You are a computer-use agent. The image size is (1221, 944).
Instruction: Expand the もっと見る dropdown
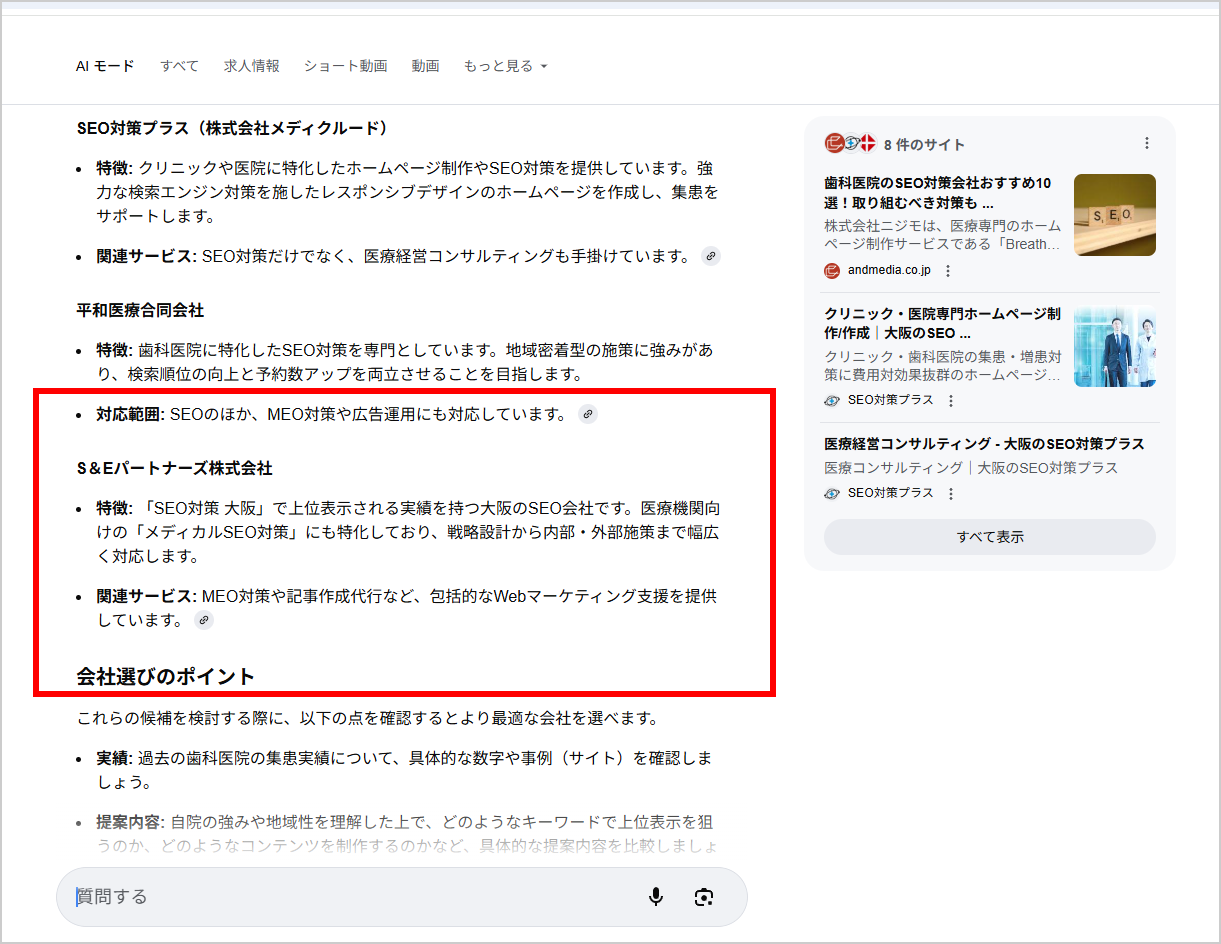click(505, 66)
